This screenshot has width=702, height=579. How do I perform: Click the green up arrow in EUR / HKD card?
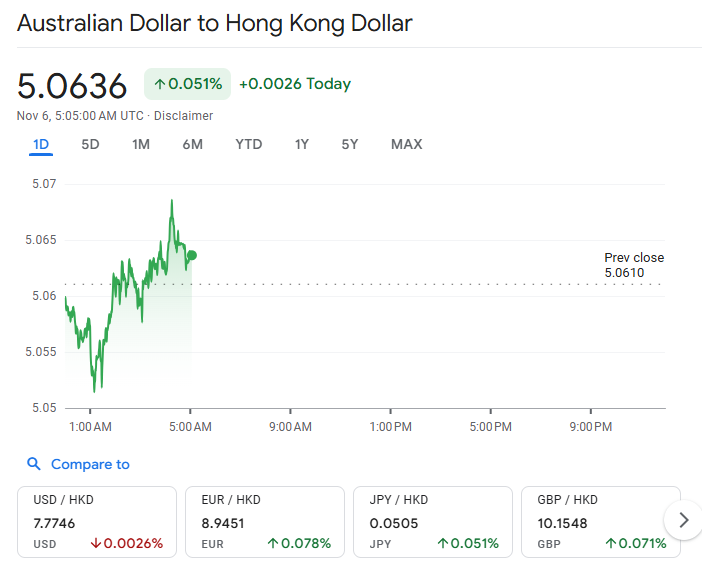272,544
